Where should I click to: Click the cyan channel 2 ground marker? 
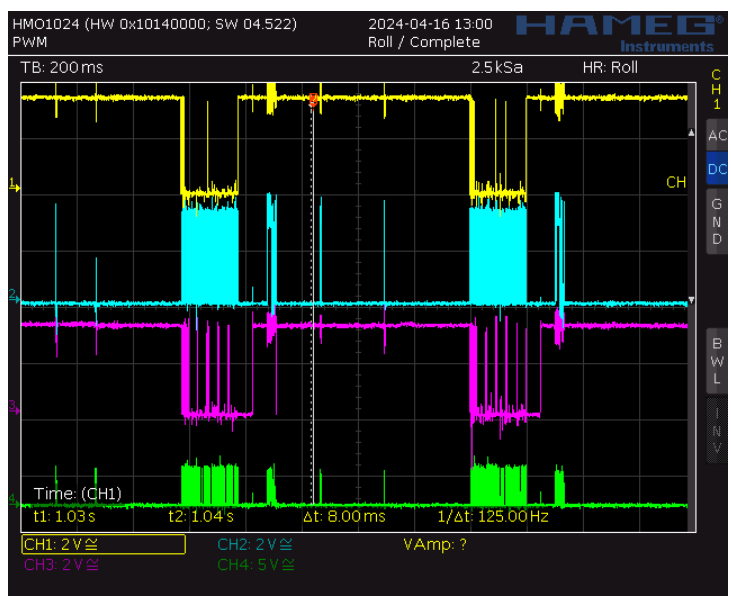coord(14,297)
